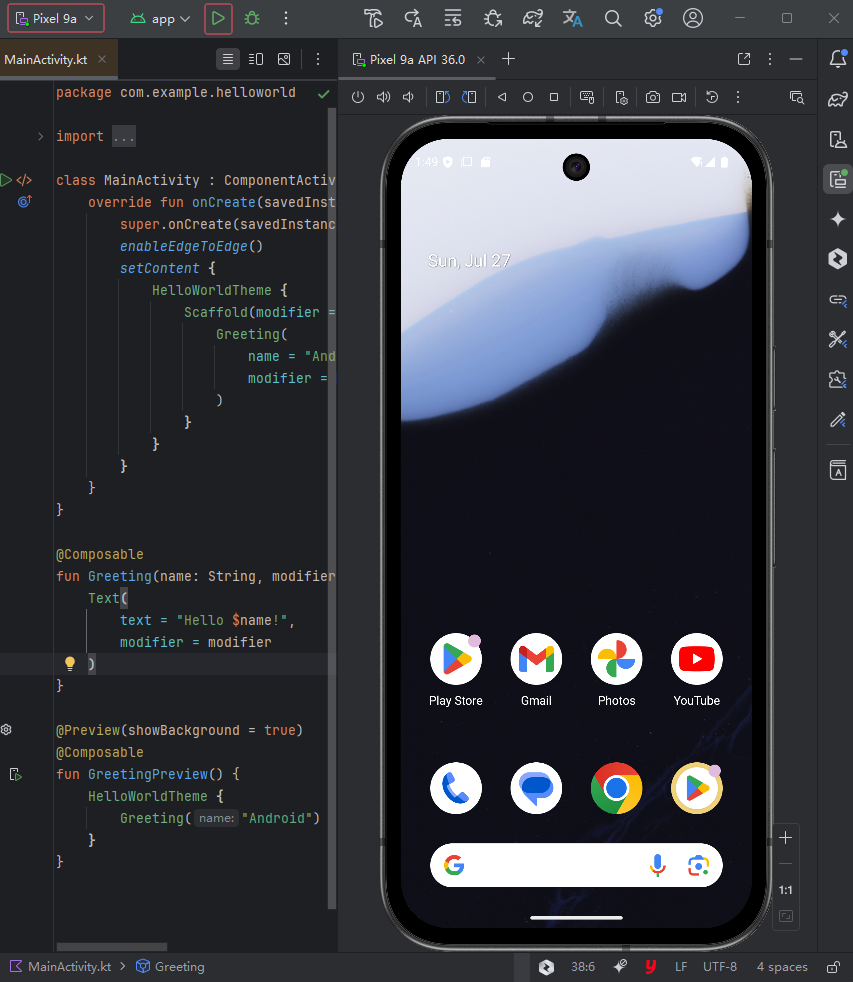Click the Translate icon in the top toolbar

click(x=572, y=18)
